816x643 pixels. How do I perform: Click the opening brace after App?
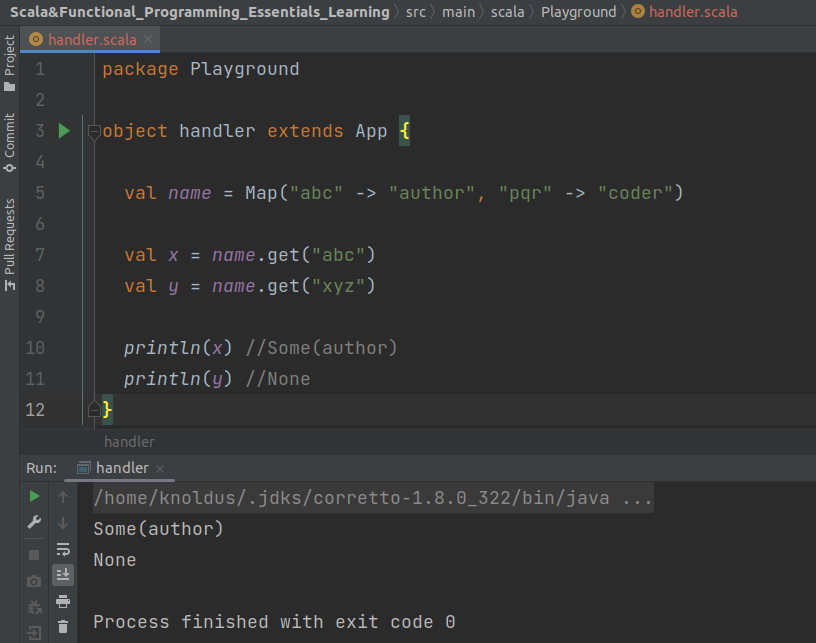404,131
